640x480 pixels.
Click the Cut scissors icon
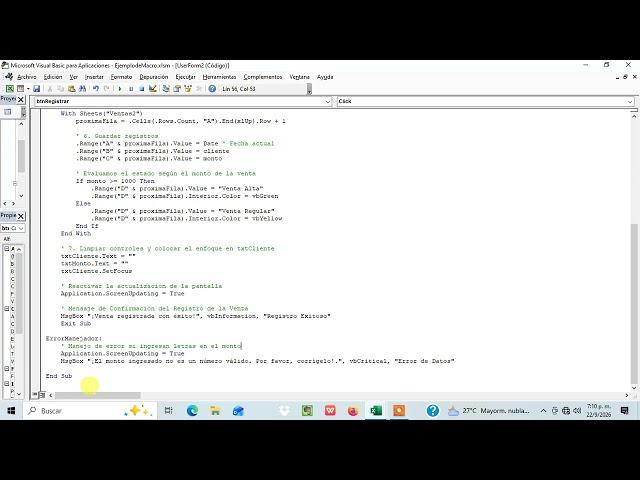click(x=50, y=89)
